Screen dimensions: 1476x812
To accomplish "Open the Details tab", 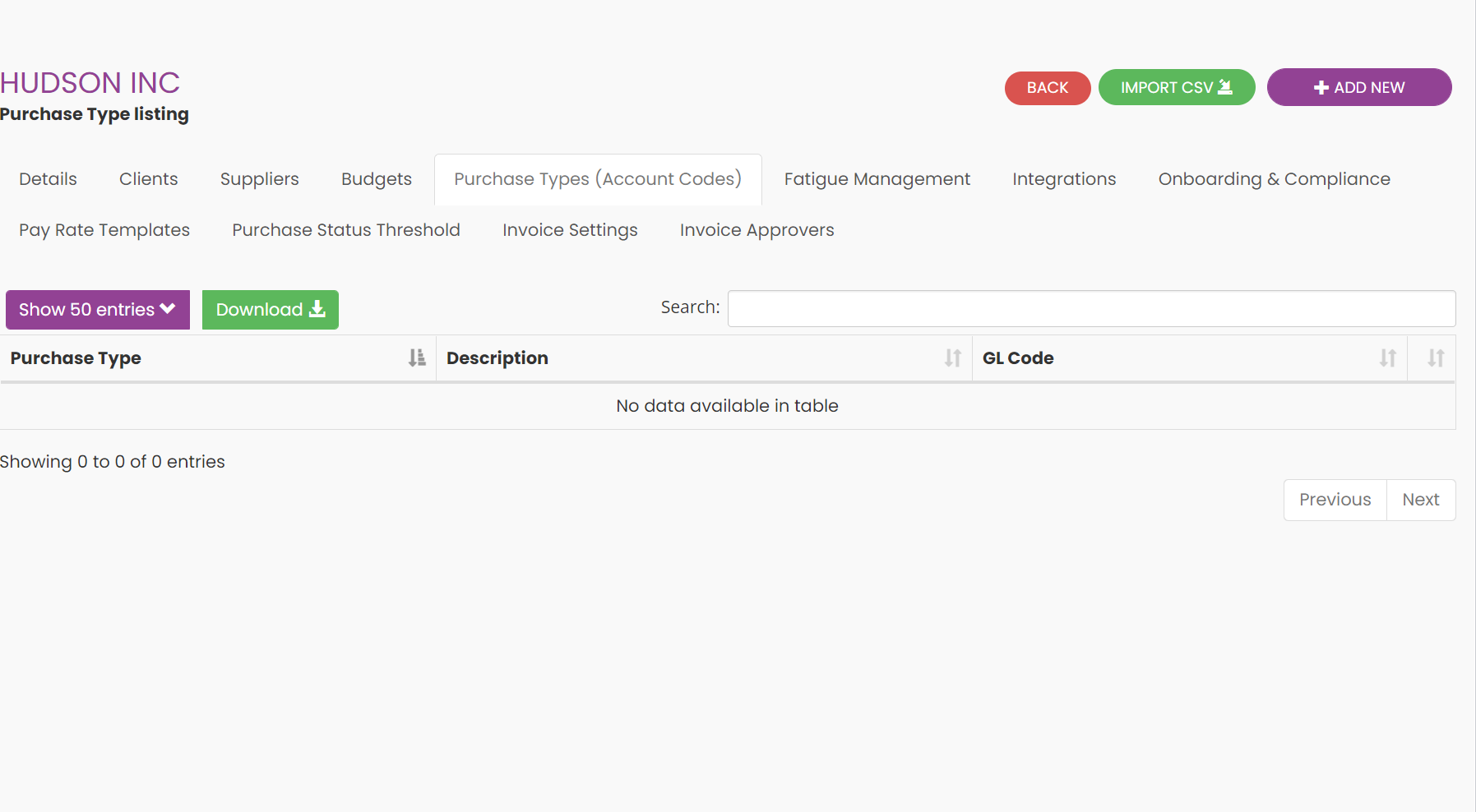I will [x=48, y=179].
